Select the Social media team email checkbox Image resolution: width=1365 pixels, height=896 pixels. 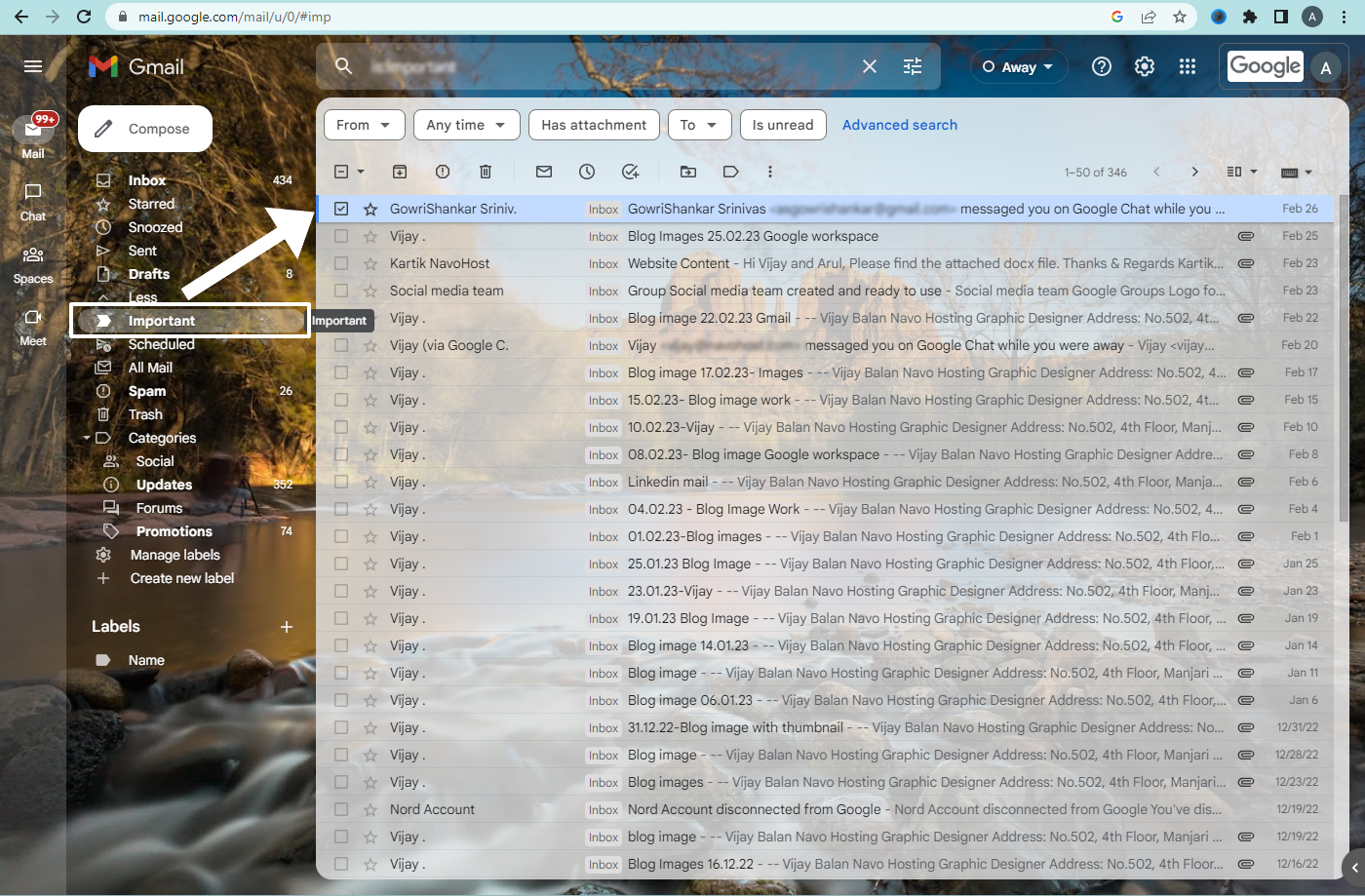[341, 291]
